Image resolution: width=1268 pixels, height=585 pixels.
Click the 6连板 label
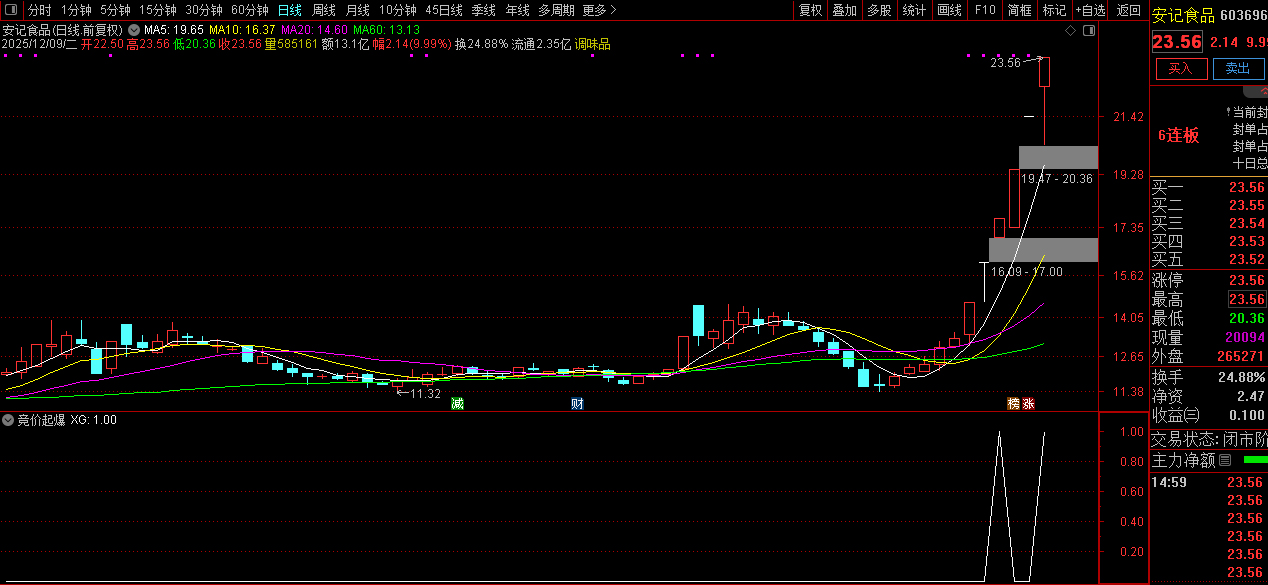[1179, 135]
